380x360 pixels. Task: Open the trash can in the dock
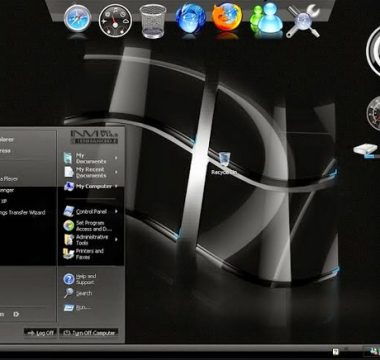(x=153, y=21)
